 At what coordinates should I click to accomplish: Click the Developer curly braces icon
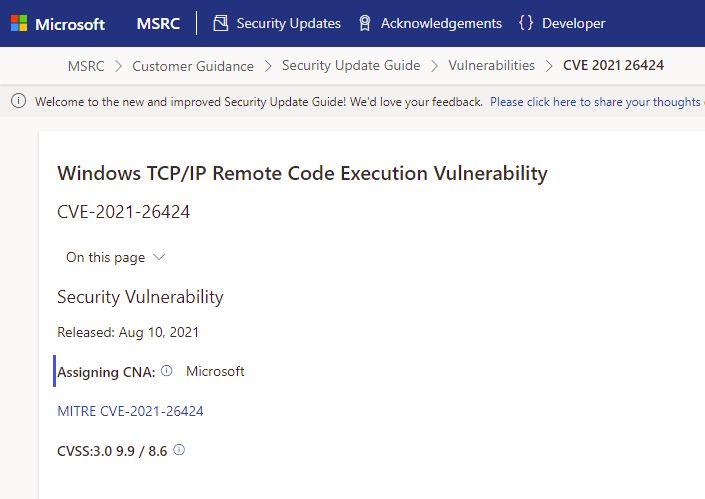526,23
